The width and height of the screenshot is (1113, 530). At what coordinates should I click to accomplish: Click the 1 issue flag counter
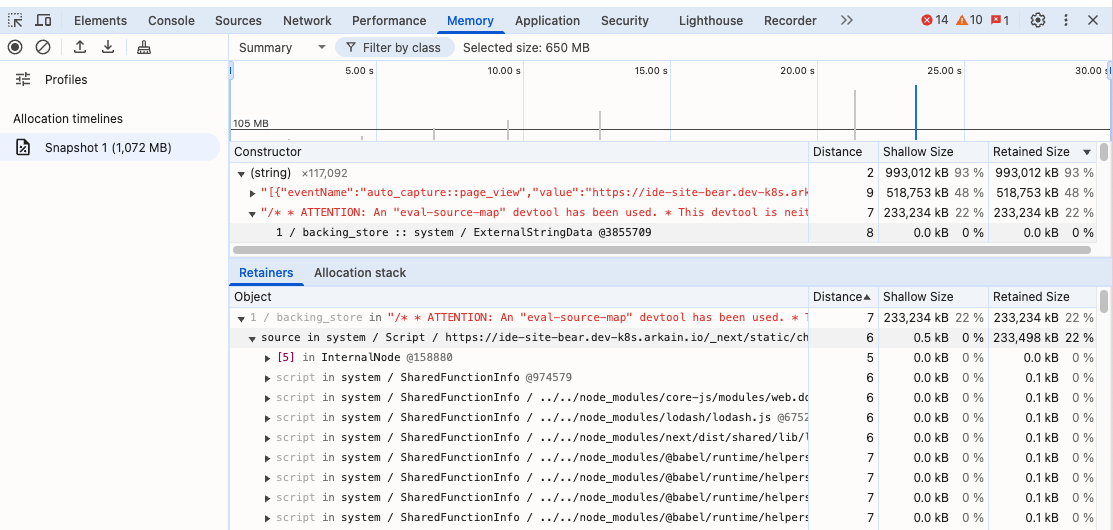click(1000, 20)
